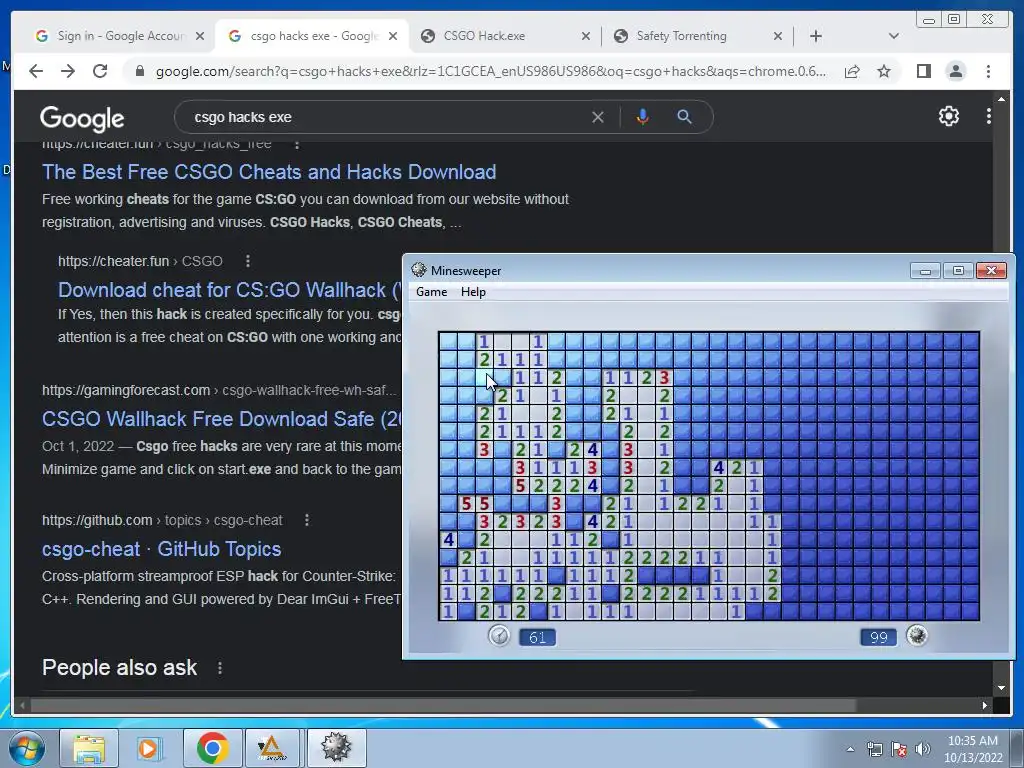The height and width of the screenshot is (768, 1024).
Task: Click the mine count value 99
Action: pos(878,637)
